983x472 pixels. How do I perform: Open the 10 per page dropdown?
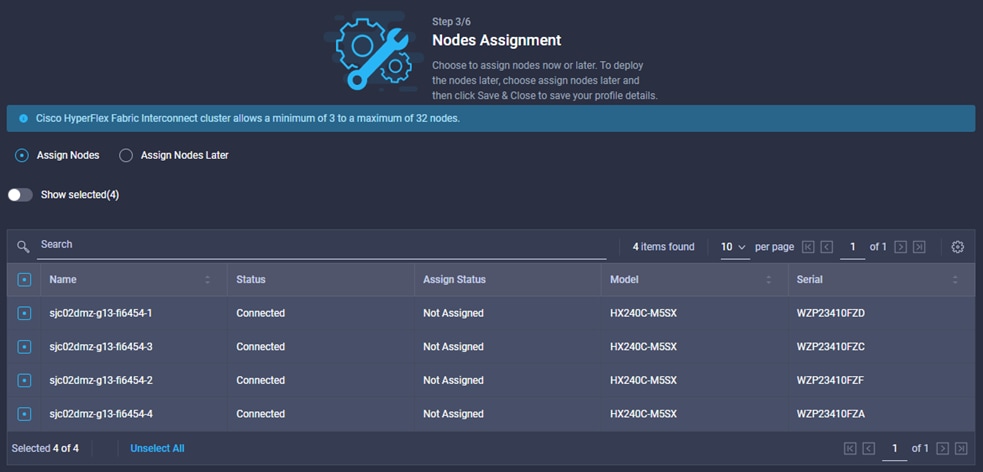point(734,247)
